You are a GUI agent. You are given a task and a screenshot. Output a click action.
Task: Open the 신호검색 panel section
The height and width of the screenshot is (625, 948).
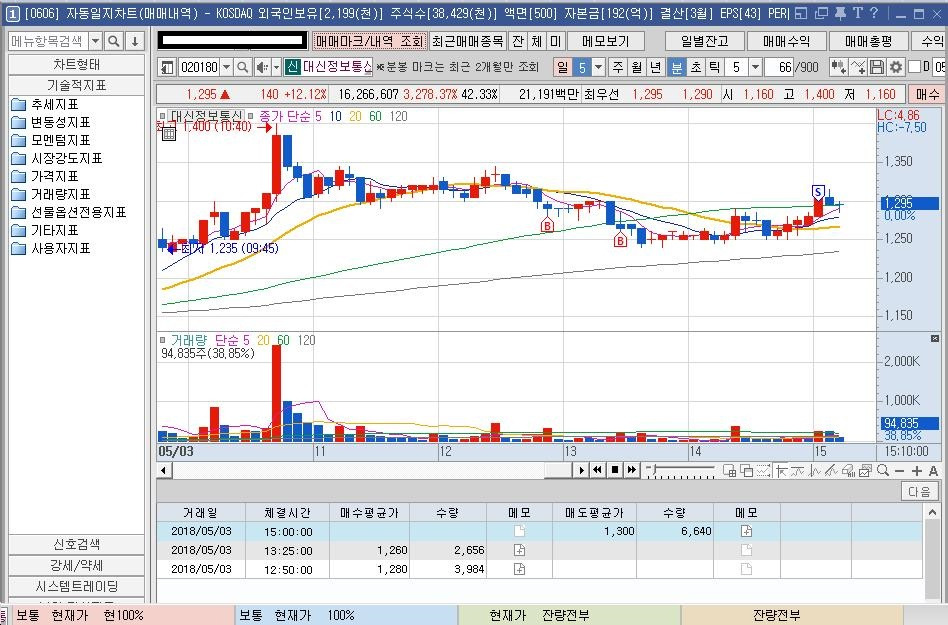[76, 545]
